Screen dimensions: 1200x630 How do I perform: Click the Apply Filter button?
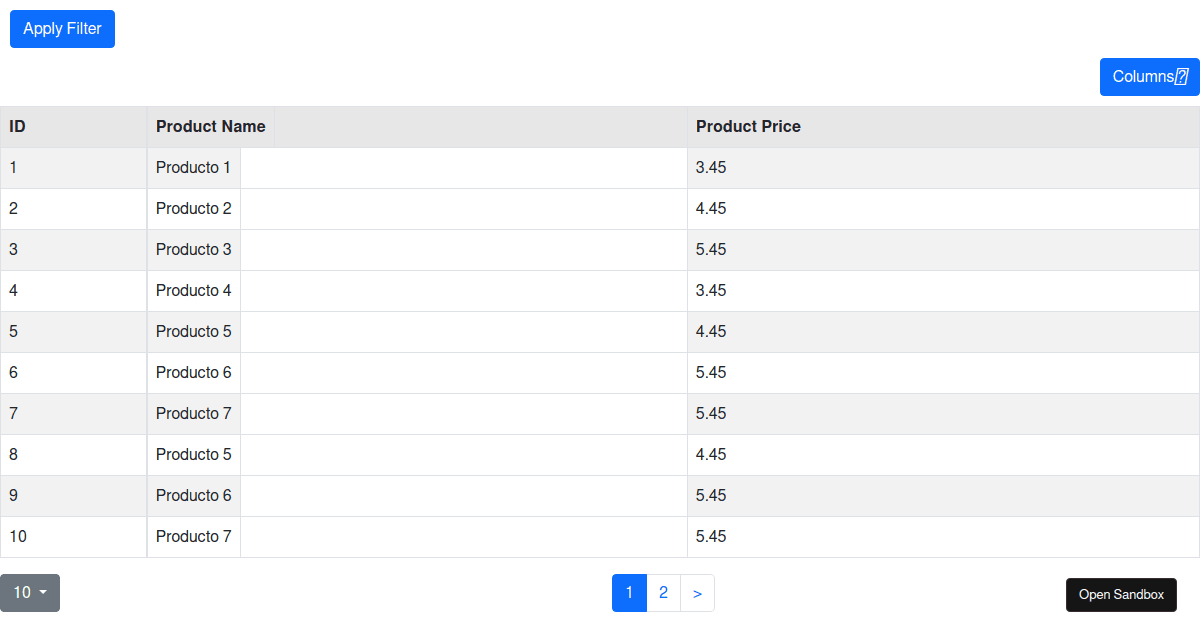pos(62,29)
